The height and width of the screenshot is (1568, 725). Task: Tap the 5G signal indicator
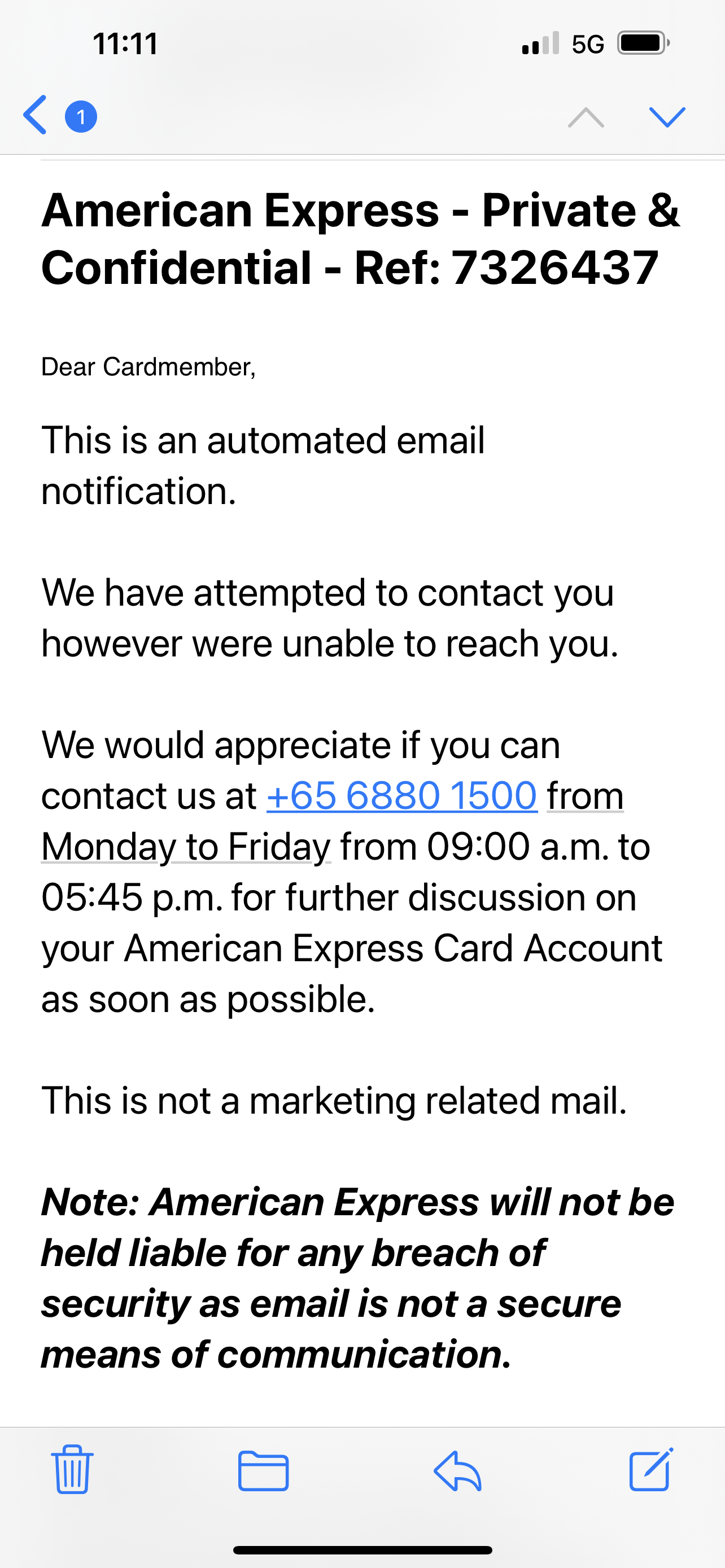pos(587,45)
